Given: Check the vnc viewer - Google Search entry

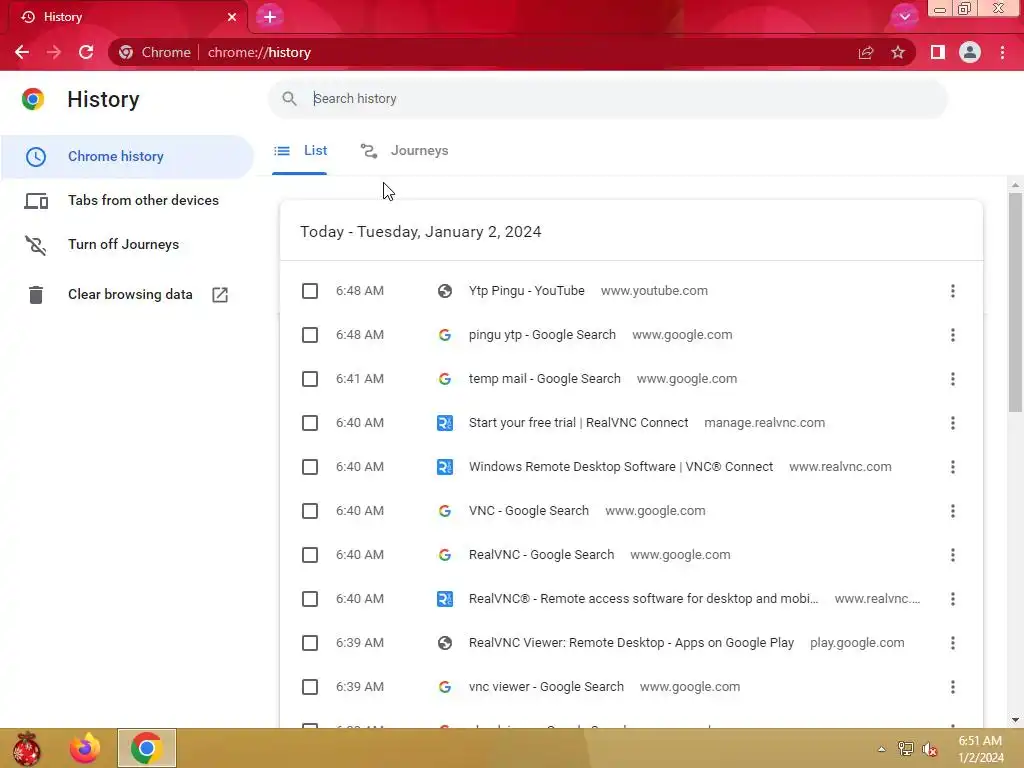Looking at the screenshot, I should click(x=310, y=687).
